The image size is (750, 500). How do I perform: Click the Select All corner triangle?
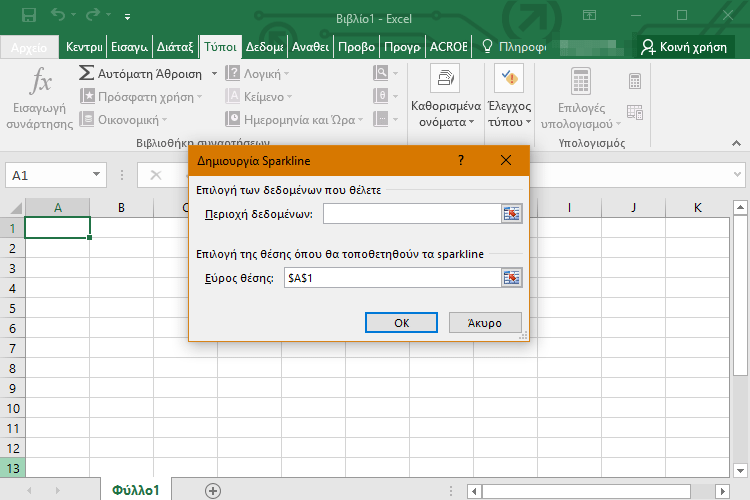coord(16,208)
